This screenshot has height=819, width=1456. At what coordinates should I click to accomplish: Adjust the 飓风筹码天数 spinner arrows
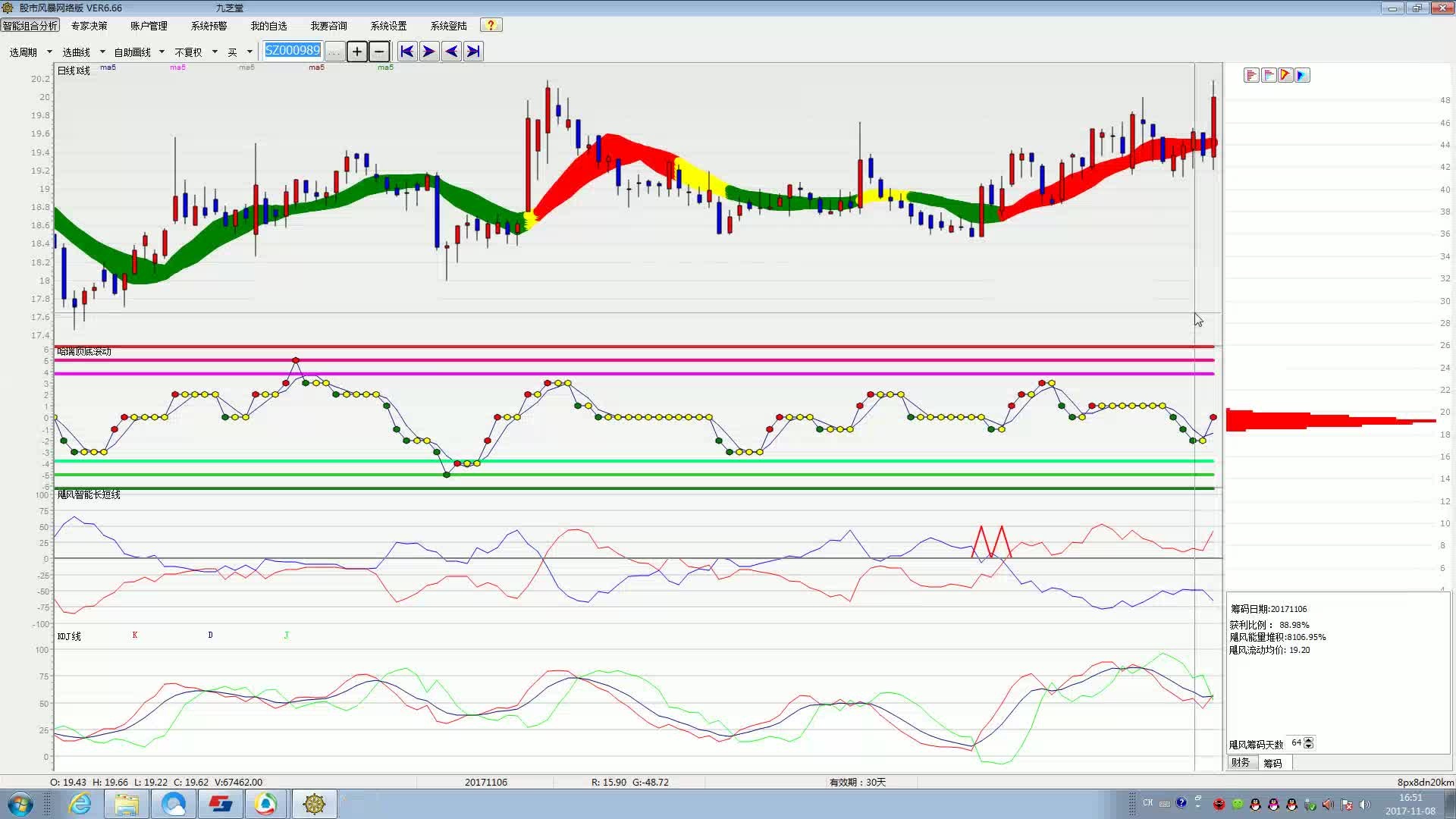pos(1308,743)
